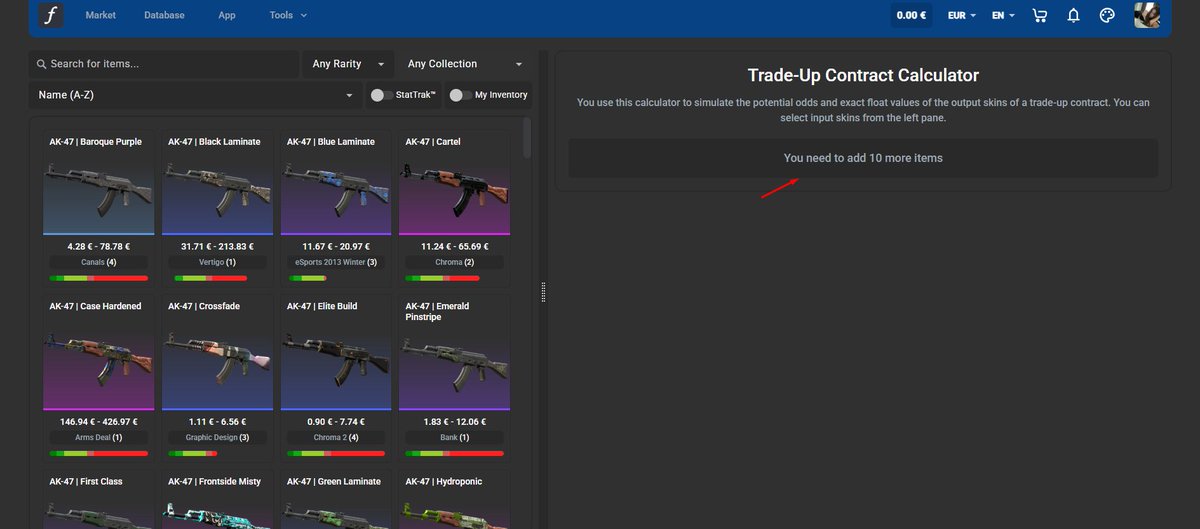Click the 0.00 € balance button
The width and height of the screenshot is (1200, 529).
911,15
